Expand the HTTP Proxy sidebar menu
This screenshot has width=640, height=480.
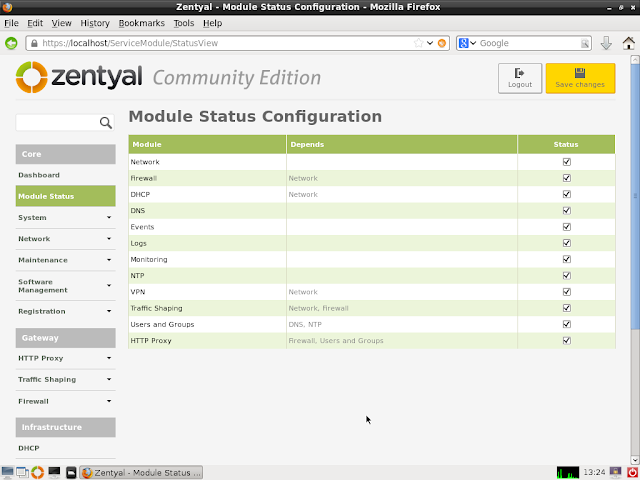(65, 358)
